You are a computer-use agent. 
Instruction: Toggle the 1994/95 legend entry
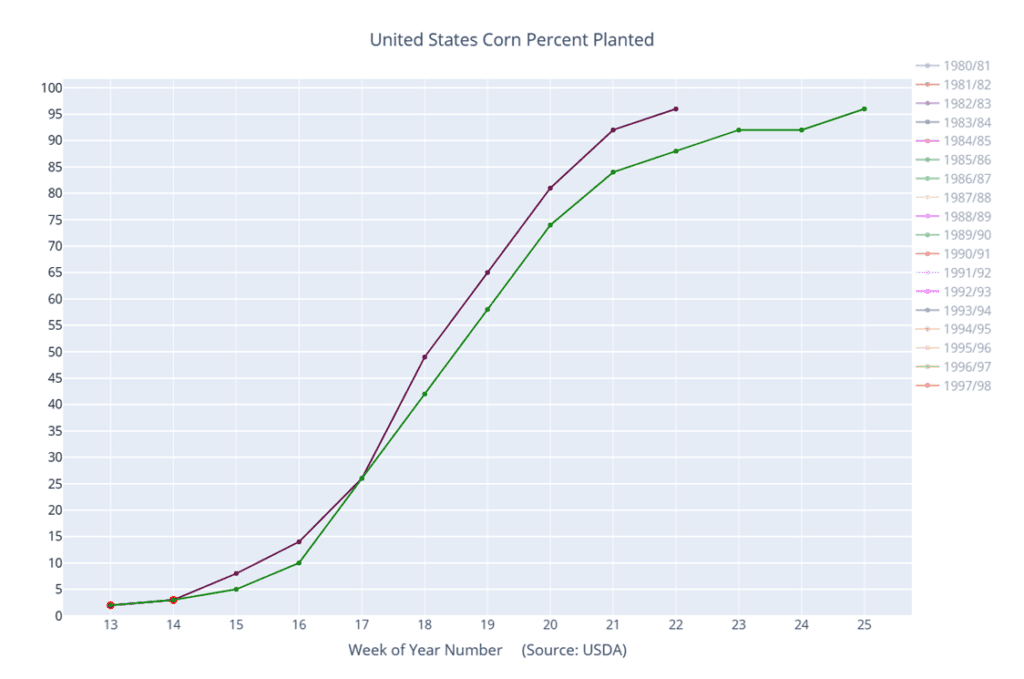(x=953, y=329)
